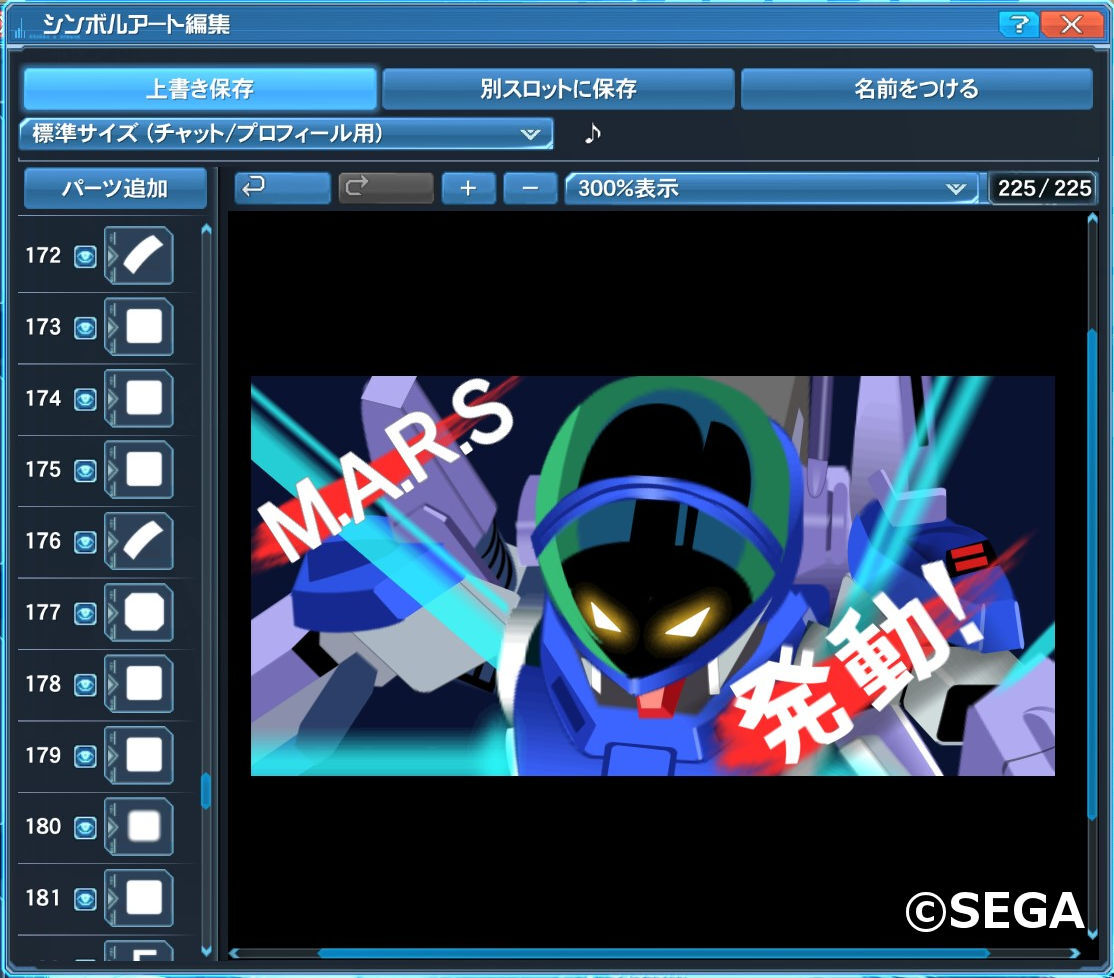Hide layer 172 with its eye icon
The width and height of the screenshot is (1114, 978).
85,256
